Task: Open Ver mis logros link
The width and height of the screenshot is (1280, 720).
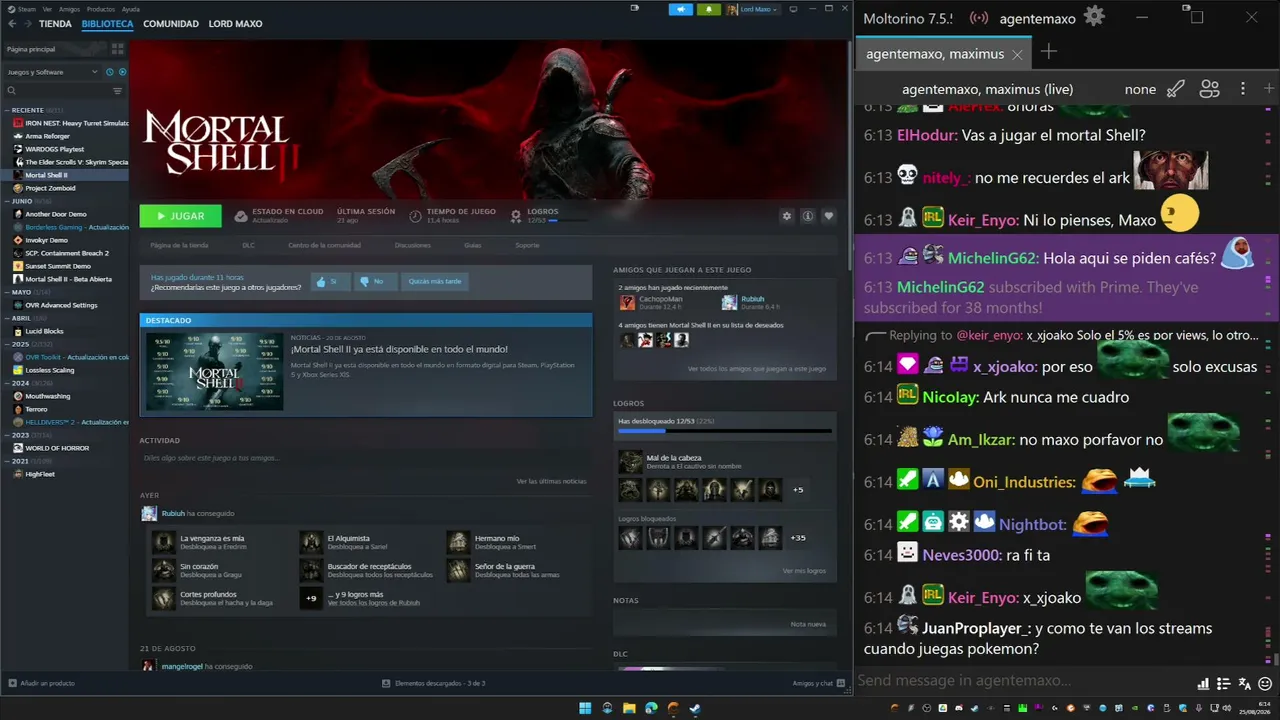Action: [x=804, y=571]
